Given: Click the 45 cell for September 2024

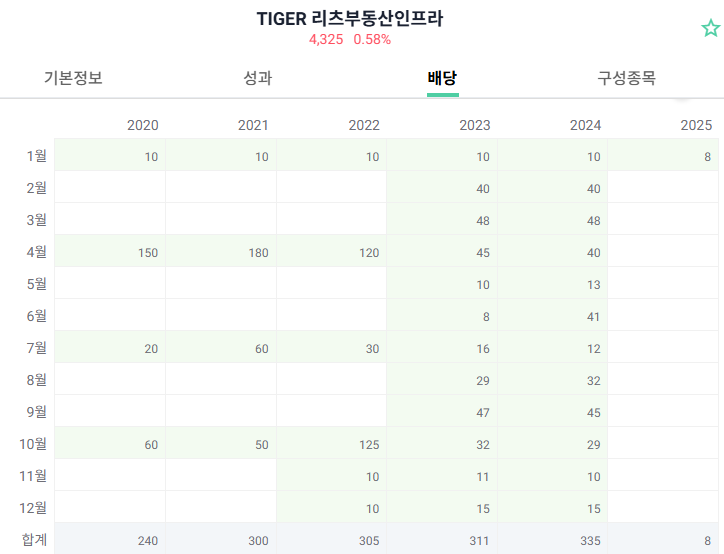Looking at the screenshot, I should click(x=553, y=411).
